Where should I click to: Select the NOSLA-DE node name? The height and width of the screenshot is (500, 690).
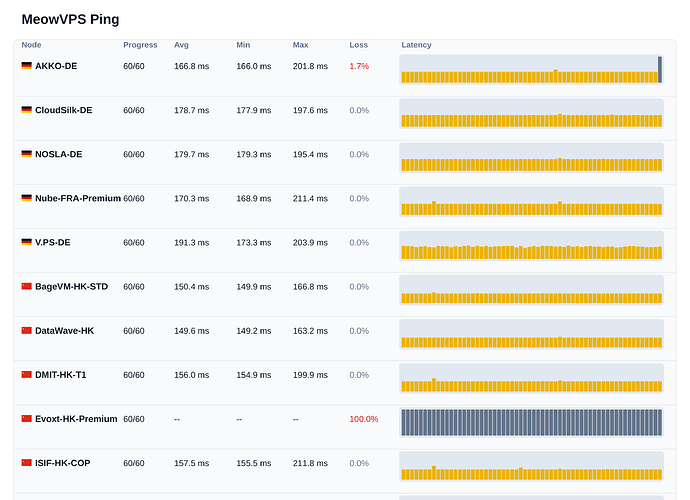59,154
